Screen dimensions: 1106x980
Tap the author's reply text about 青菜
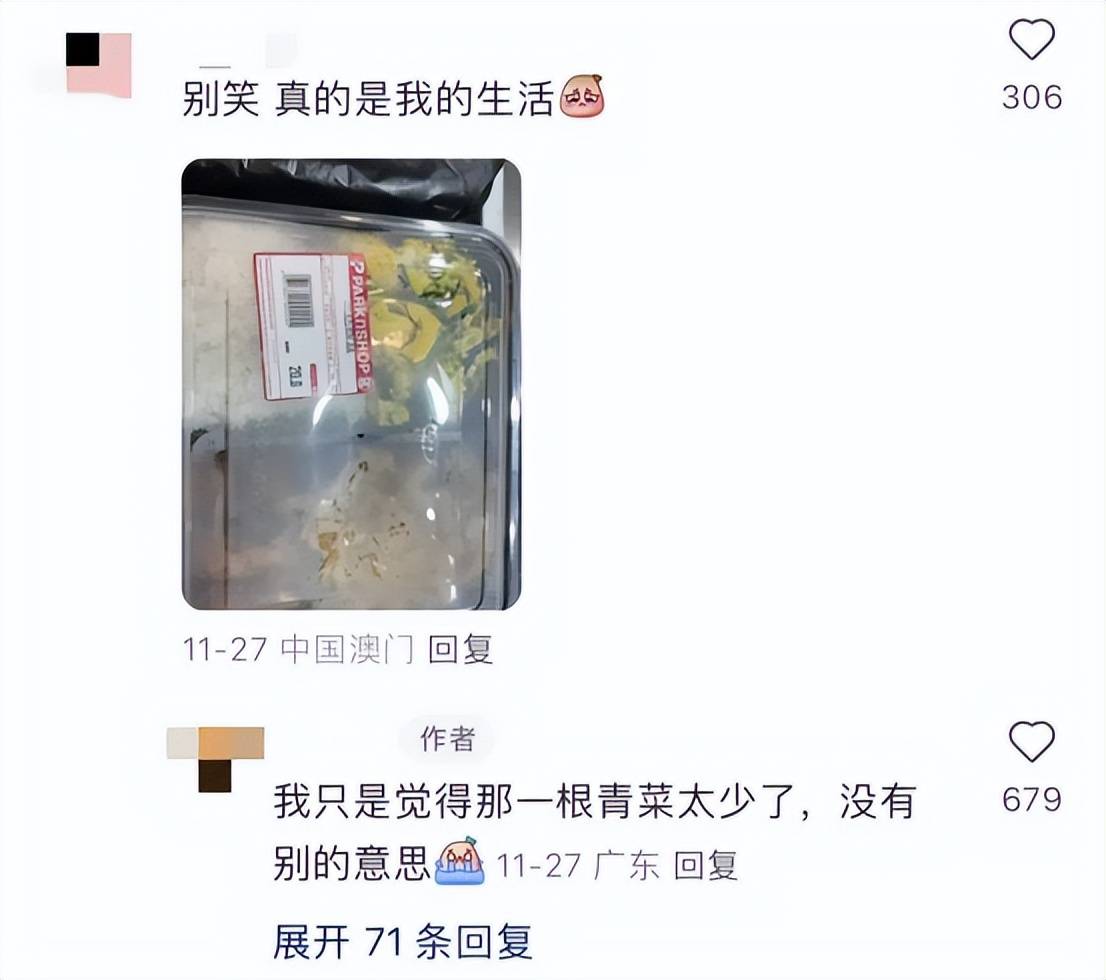(595, 831)
